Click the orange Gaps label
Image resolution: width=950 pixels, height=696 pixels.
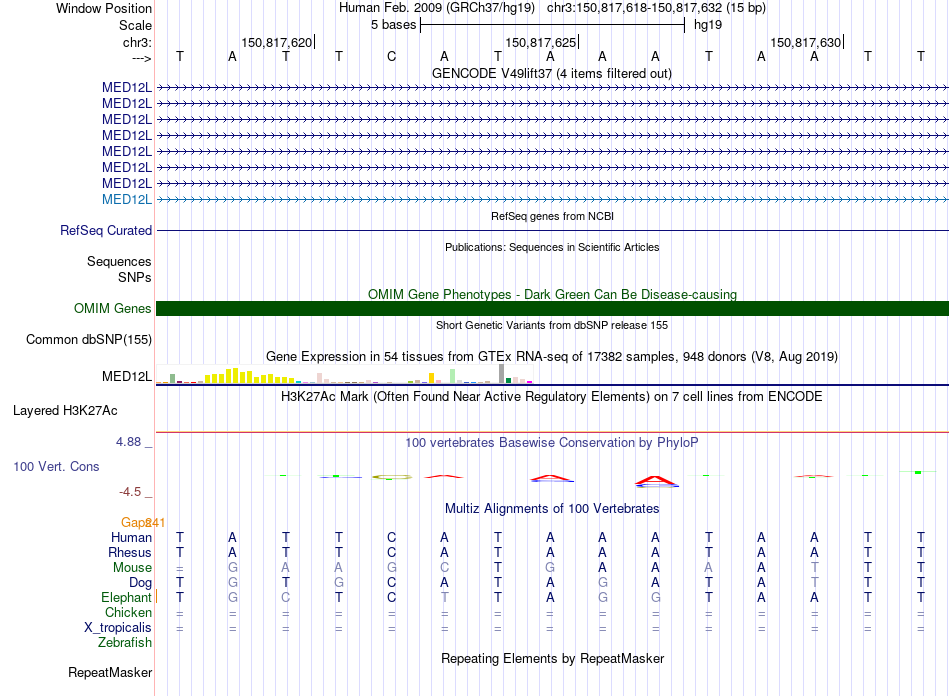pos(136,522)
